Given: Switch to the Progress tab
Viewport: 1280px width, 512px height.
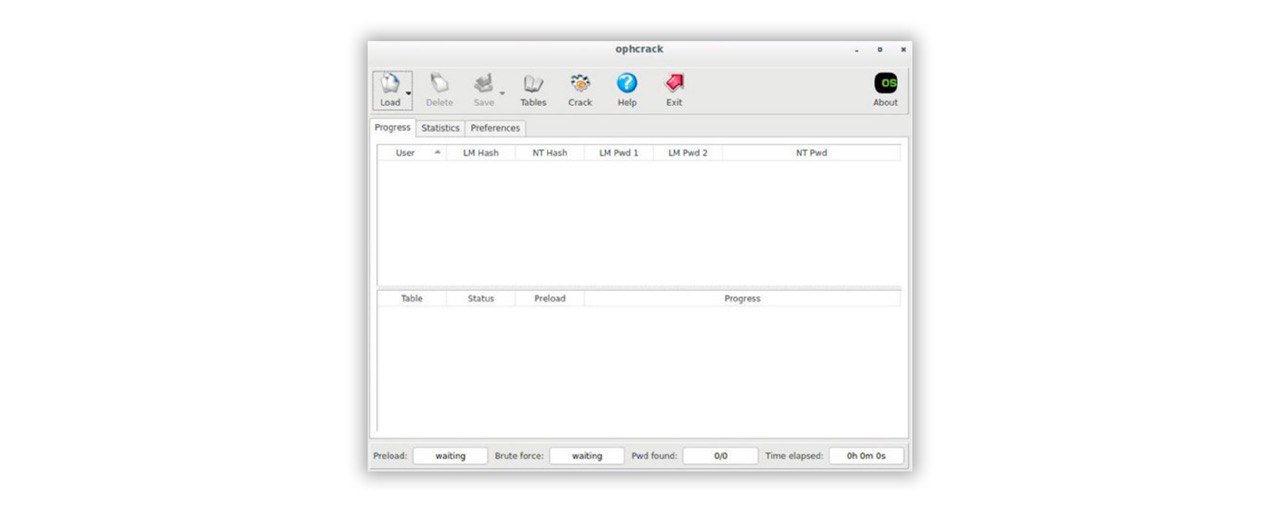Looking at the screenshot, I should coord(392,128).
